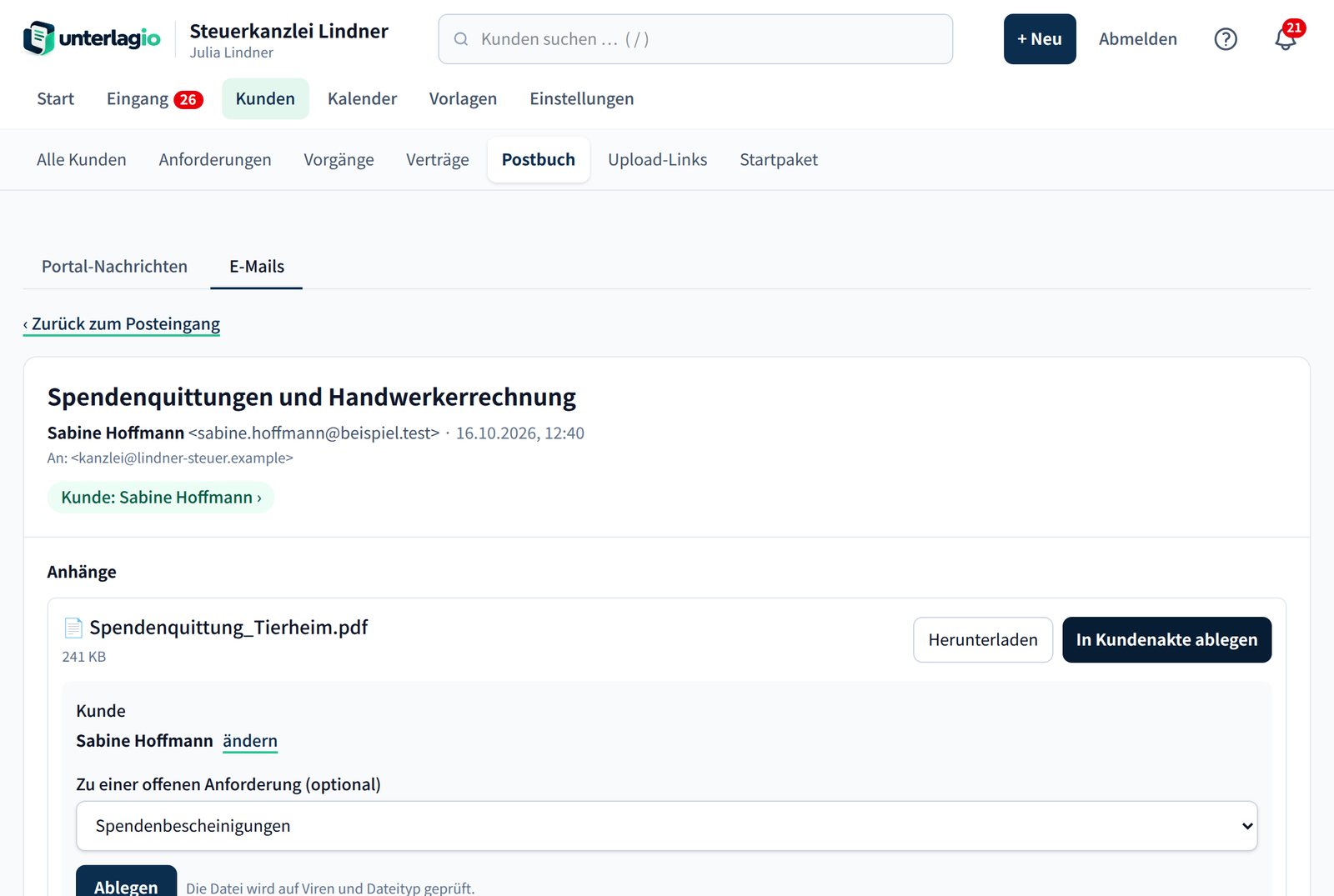This screenshot has height=896, width=1334.
Task: Switch to Alle Kunden subtab
Action: 82,160
